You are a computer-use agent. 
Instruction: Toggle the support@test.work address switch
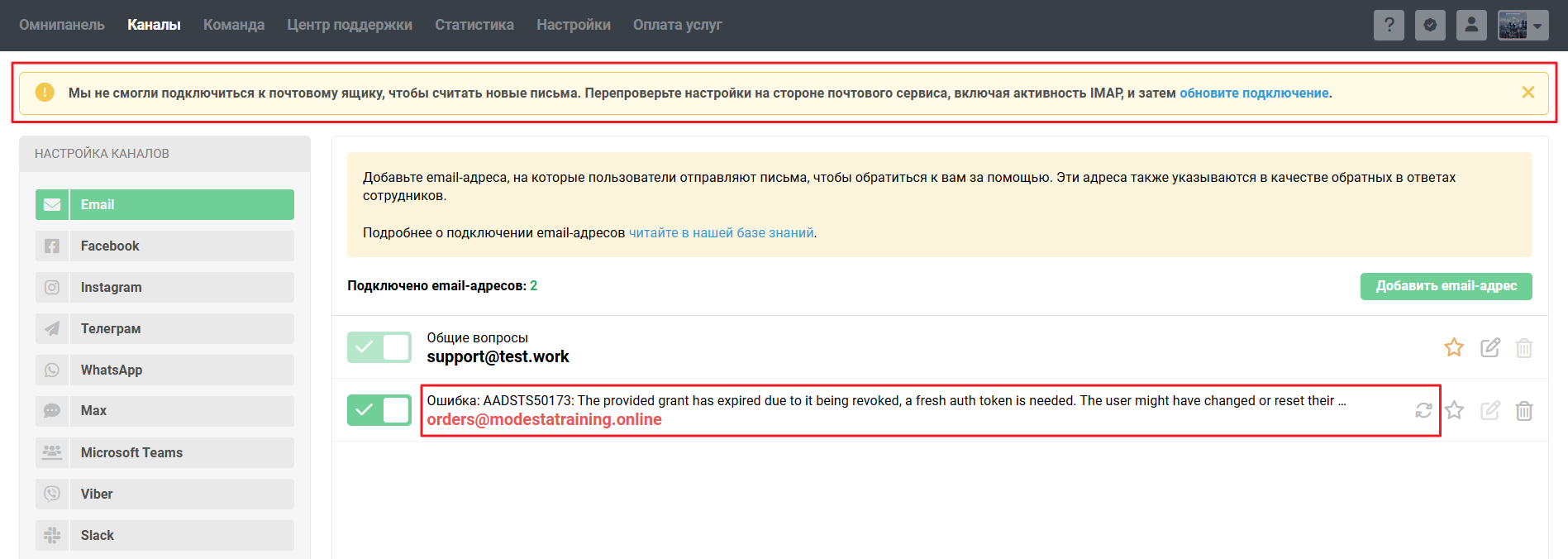(379, 347)
